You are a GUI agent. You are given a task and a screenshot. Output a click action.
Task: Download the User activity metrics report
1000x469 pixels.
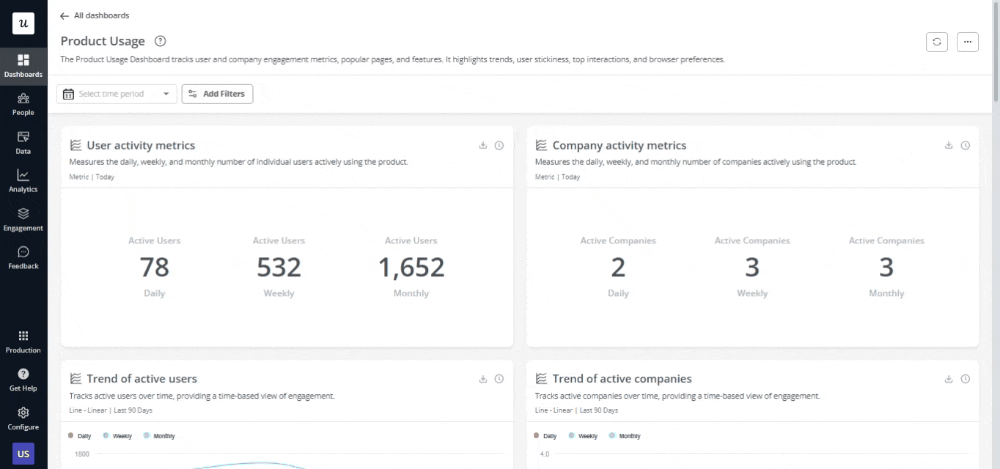click(483, 145)
